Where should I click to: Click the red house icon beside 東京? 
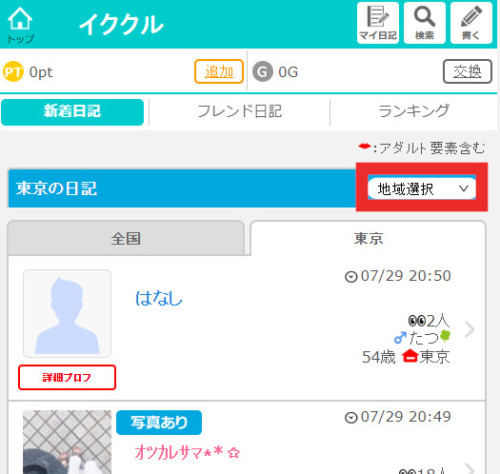point(410,356)
